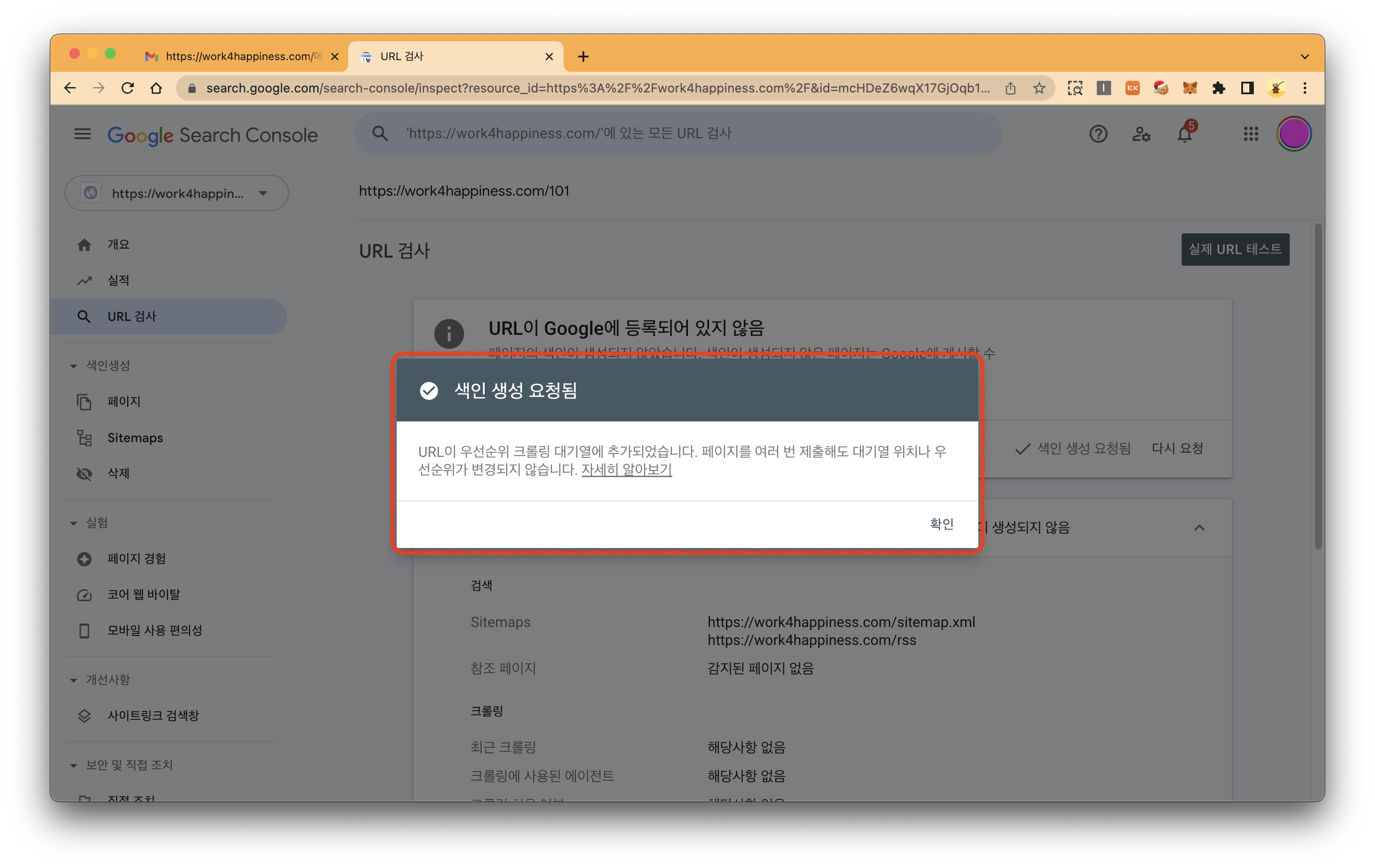Open Search Console help

pyautogui.click(x=1098, y=134)
